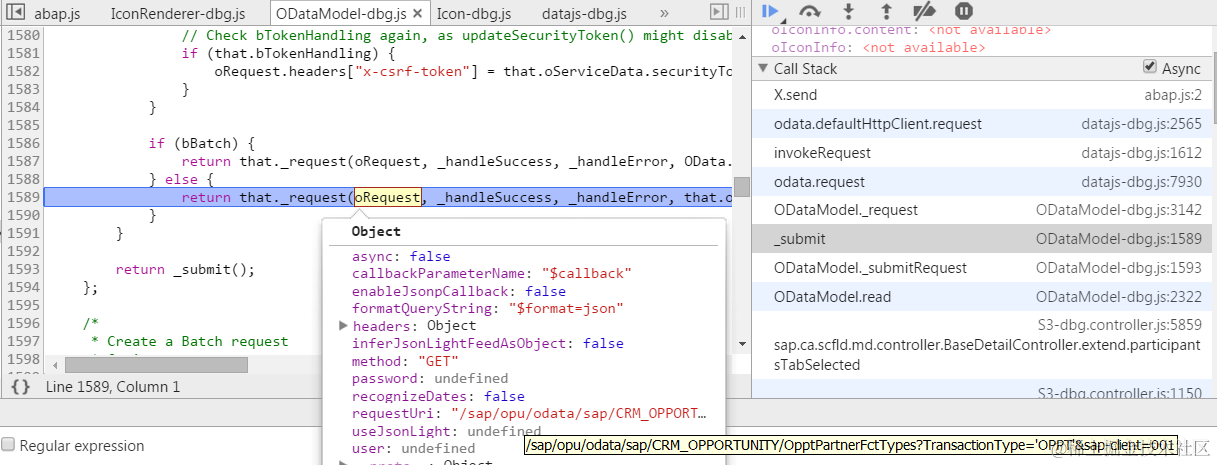Screen dimensions: 1217x465
Task: Click the vertical scrollbar thumb of the editor
Action: click(x=741, y=187)
